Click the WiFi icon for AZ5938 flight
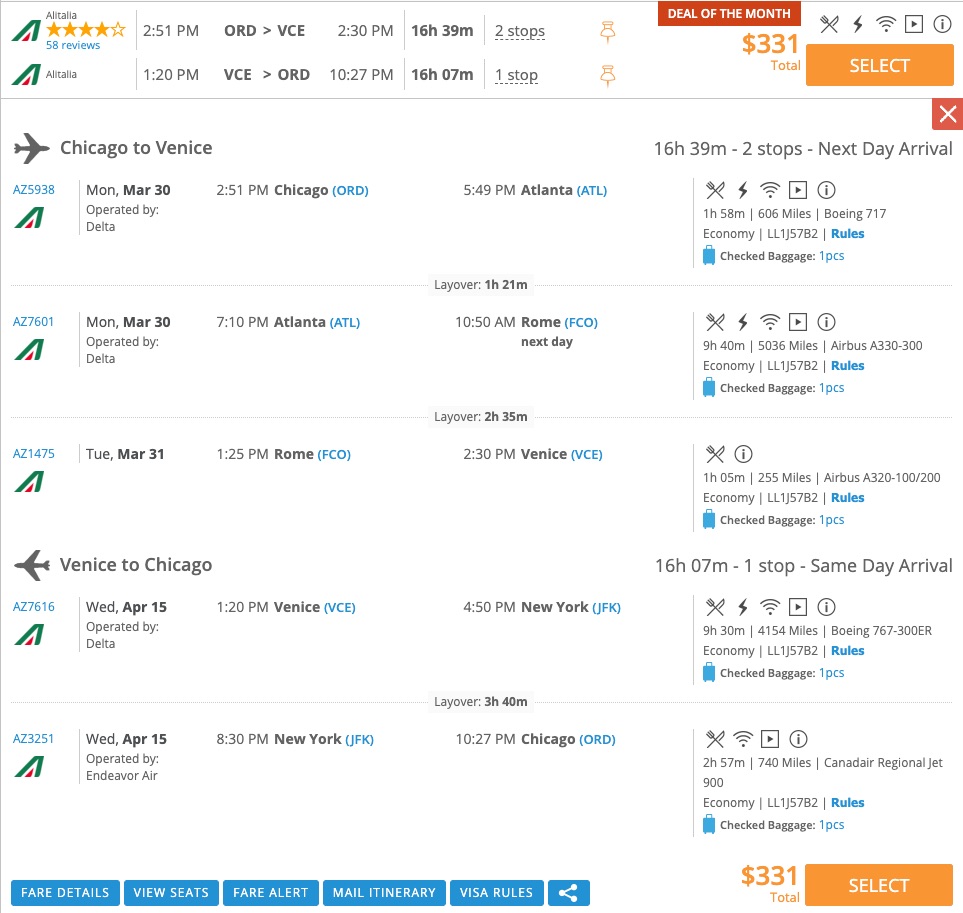The height and width of the screenshot is (913, 963). coord(769,190)
